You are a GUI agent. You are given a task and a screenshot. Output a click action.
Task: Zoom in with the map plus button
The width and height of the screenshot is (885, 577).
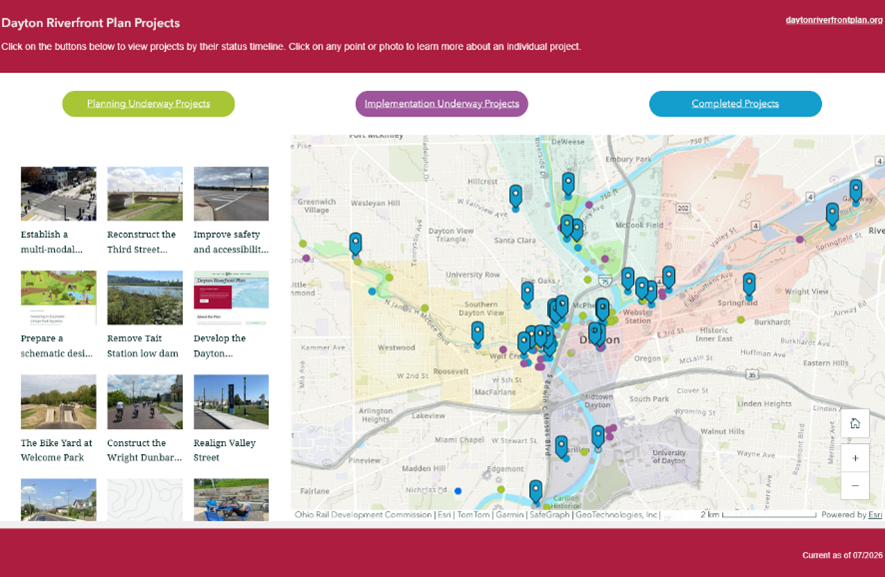click(x=855, y=458)
